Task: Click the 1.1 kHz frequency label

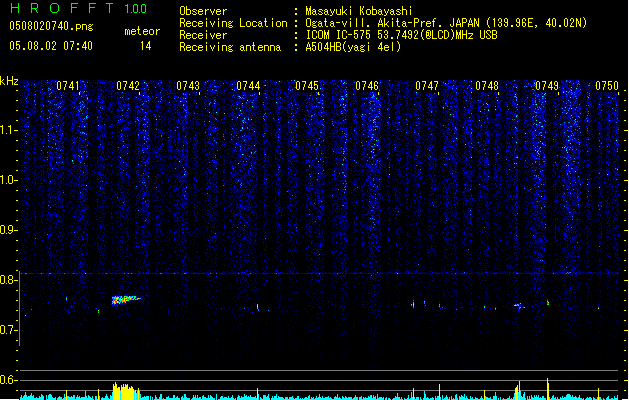Action: [x=8, y=130]
